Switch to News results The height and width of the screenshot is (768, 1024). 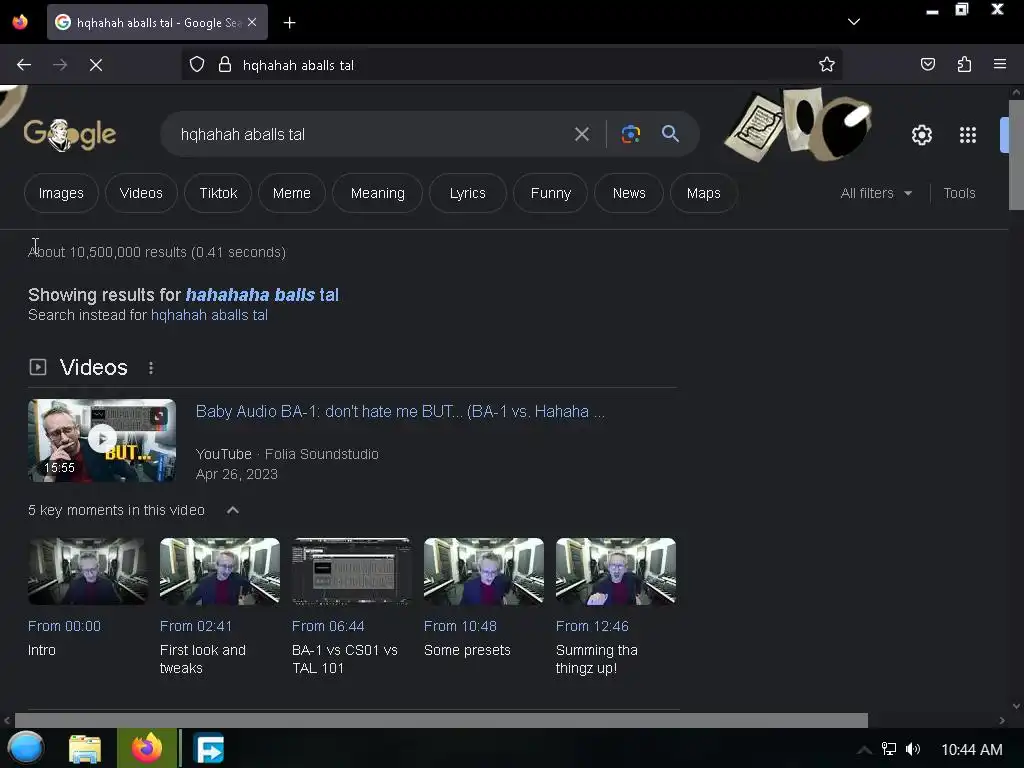point(629,193)
